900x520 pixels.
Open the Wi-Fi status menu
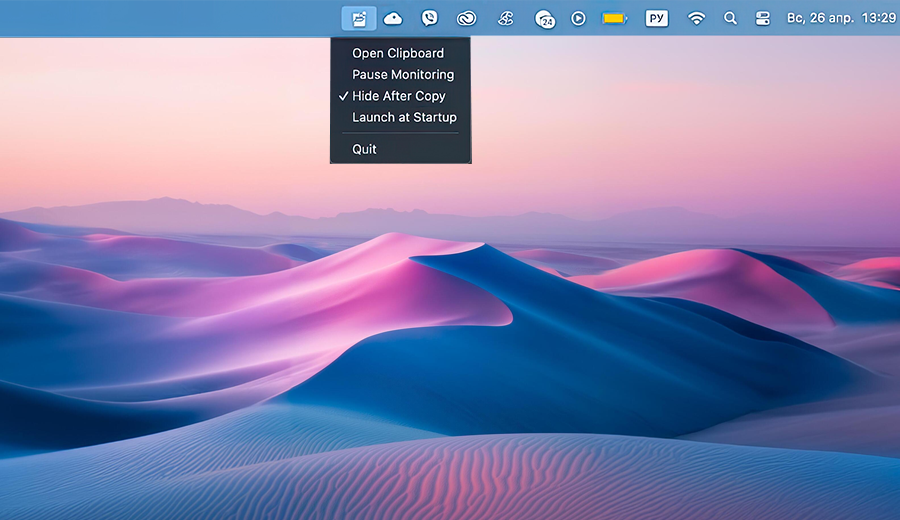696,18
